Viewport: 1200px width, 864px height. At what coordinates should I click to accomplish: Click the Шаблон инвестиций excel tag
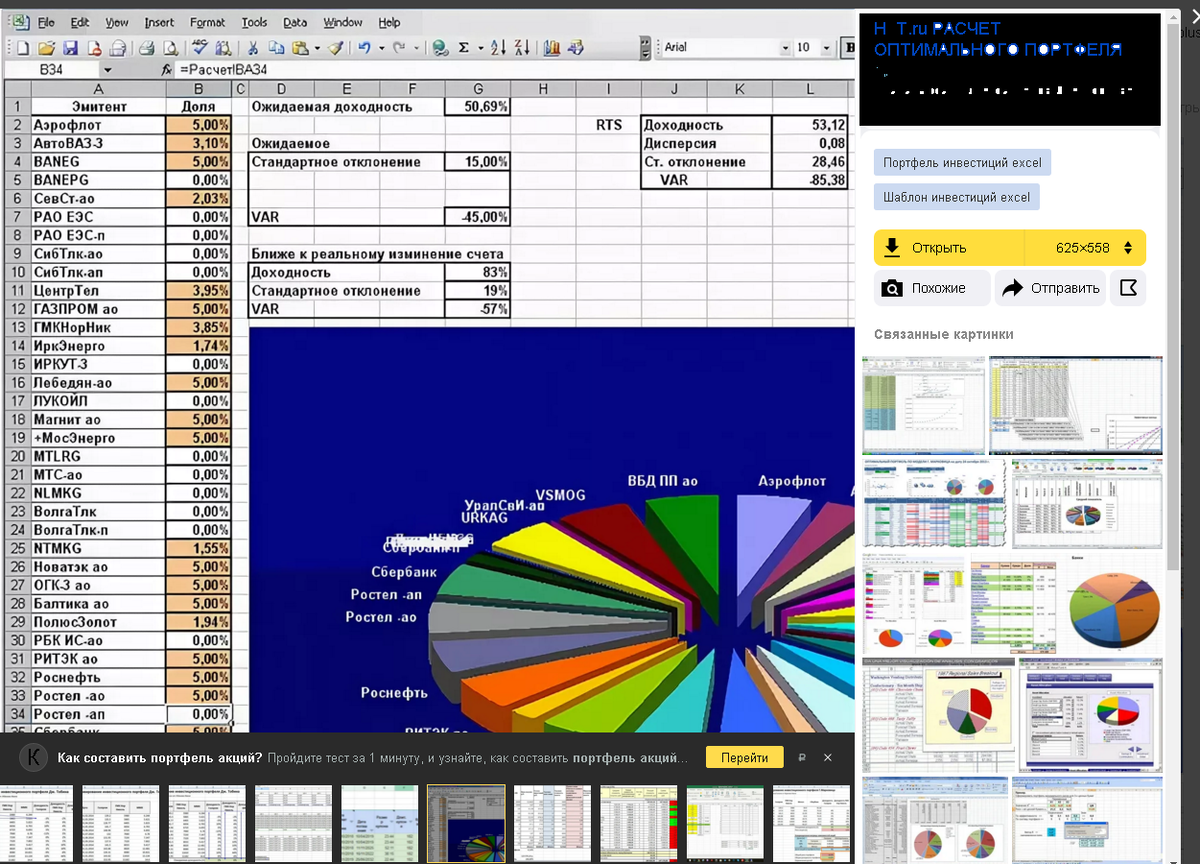[x=956, y=197]
